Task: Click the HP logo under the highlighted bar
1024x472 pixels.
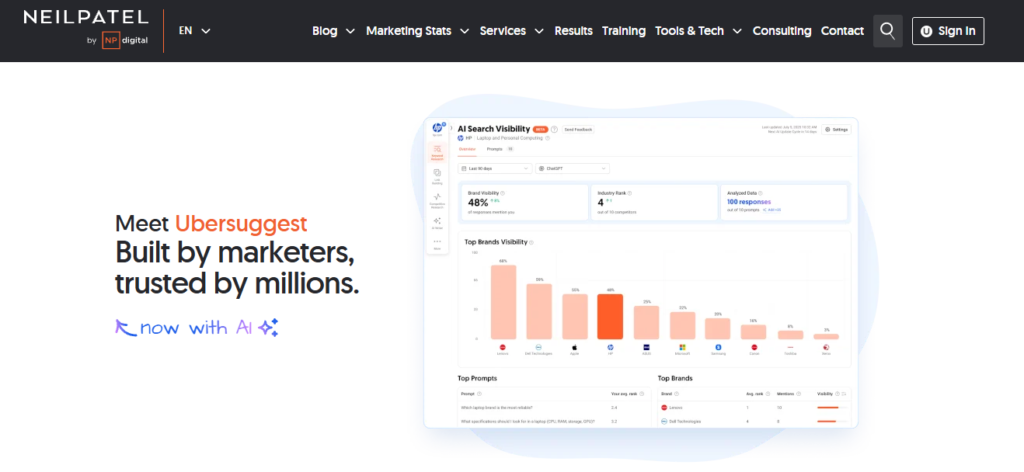Action: tap(610, 347)
